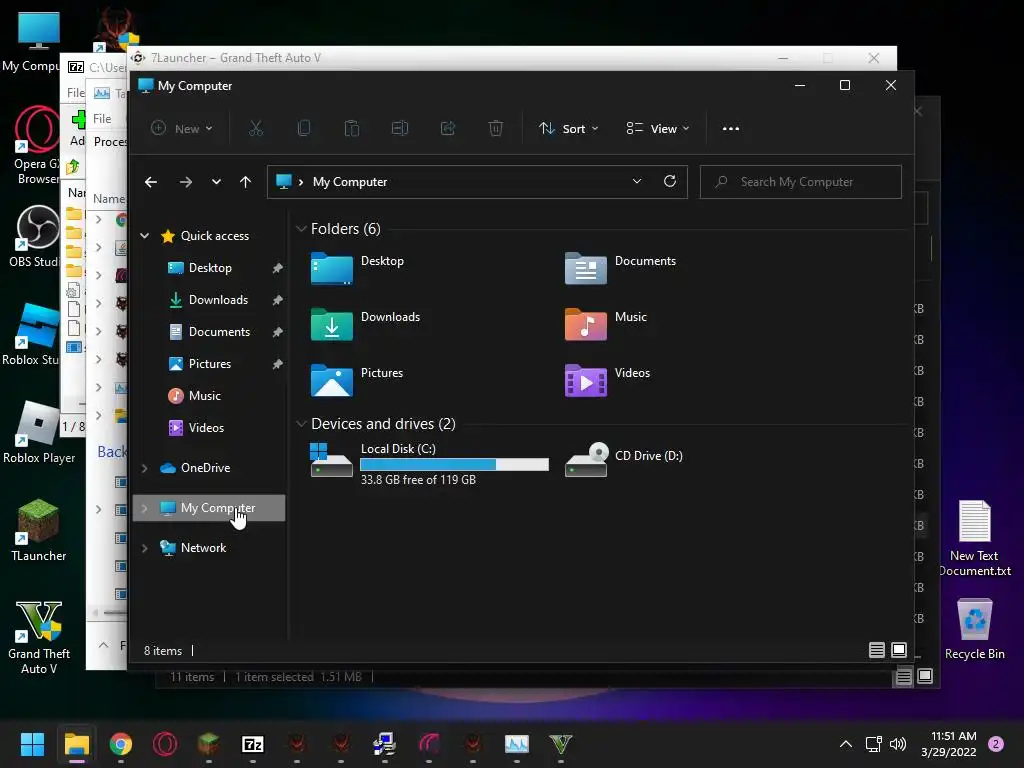
Task: Open the Sort dropdown
Action: 569,129
